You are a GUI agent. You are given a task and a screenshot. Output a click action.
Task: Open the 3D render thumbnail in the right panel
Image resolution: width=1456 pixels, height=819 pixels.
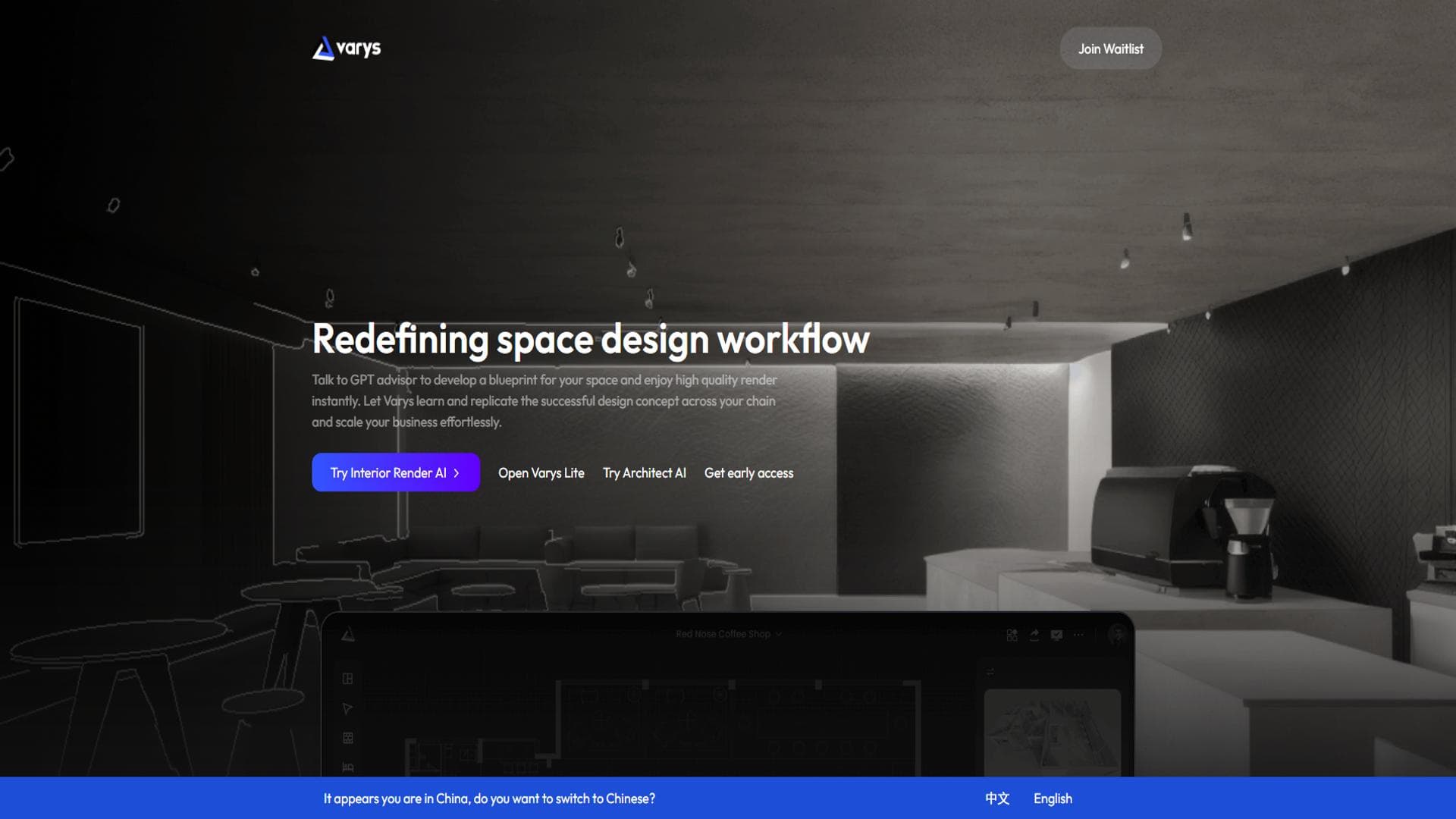point(1052,732)
